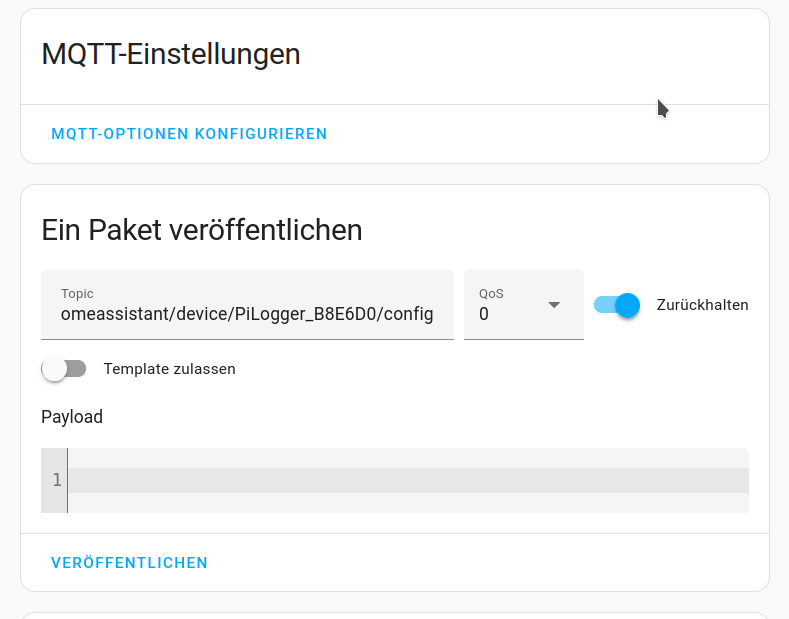Click the Zurückhalten label text

click(702, 305)
